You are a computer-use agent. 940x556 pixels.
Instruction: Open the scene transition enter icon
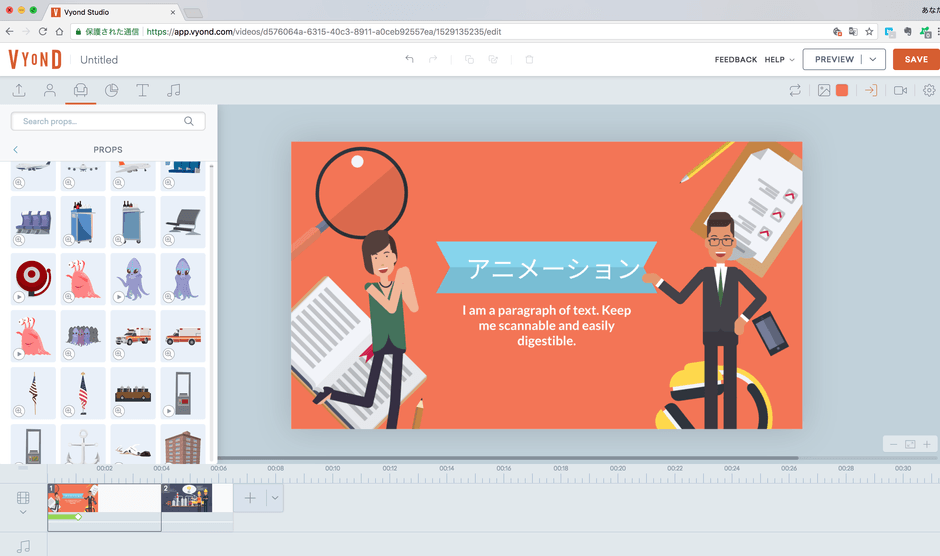[x=871, y=91]
